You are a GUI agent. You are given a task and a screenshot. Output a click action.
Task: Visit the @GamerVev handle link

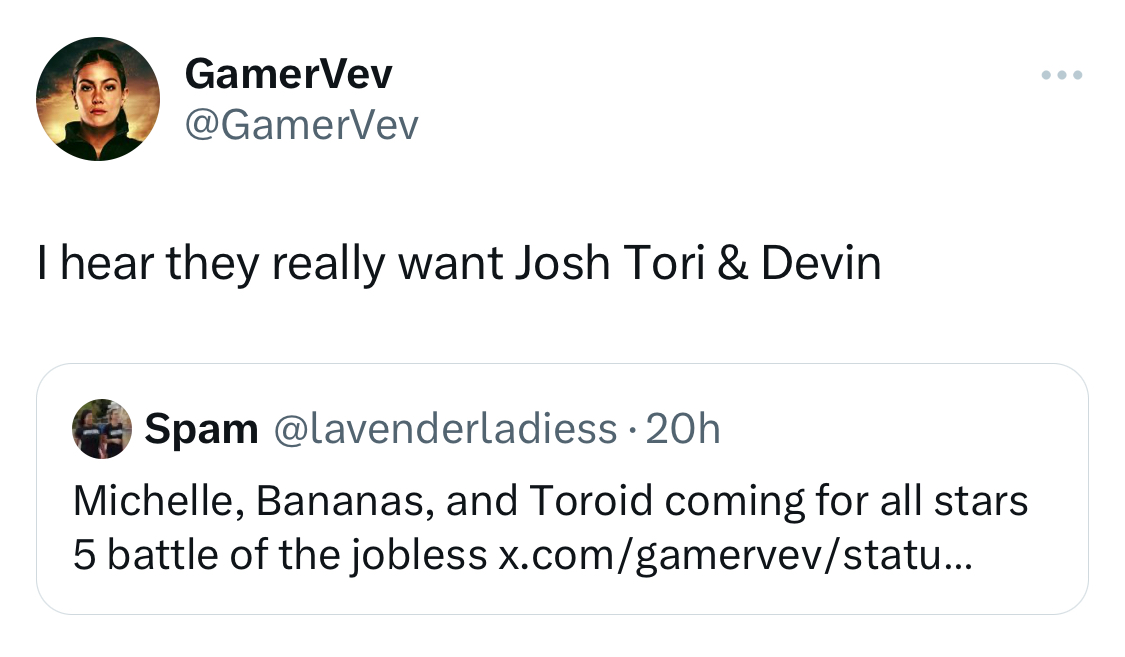[301, 126]
